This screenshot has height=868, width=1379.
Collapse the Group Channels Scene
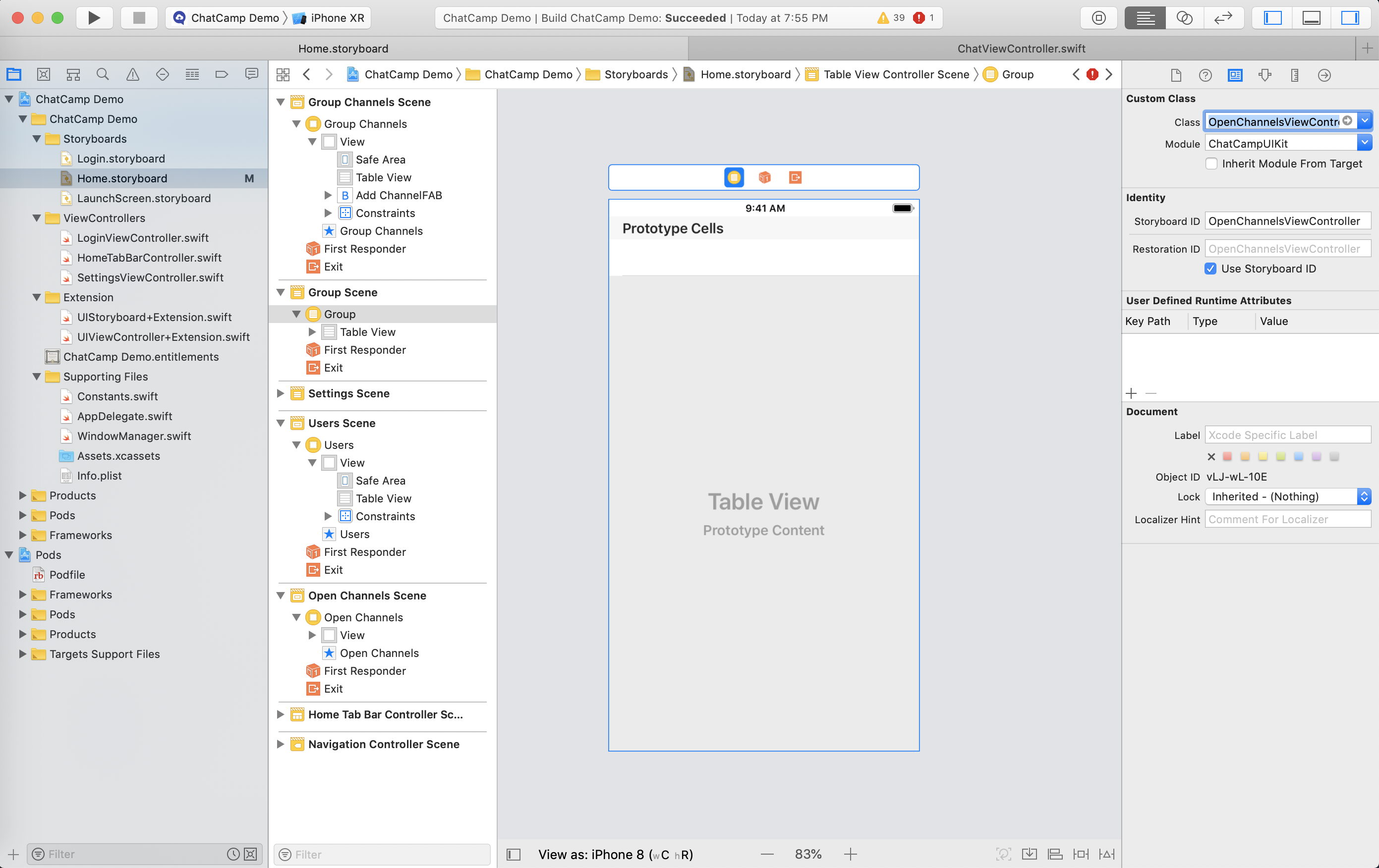(281, 102)
